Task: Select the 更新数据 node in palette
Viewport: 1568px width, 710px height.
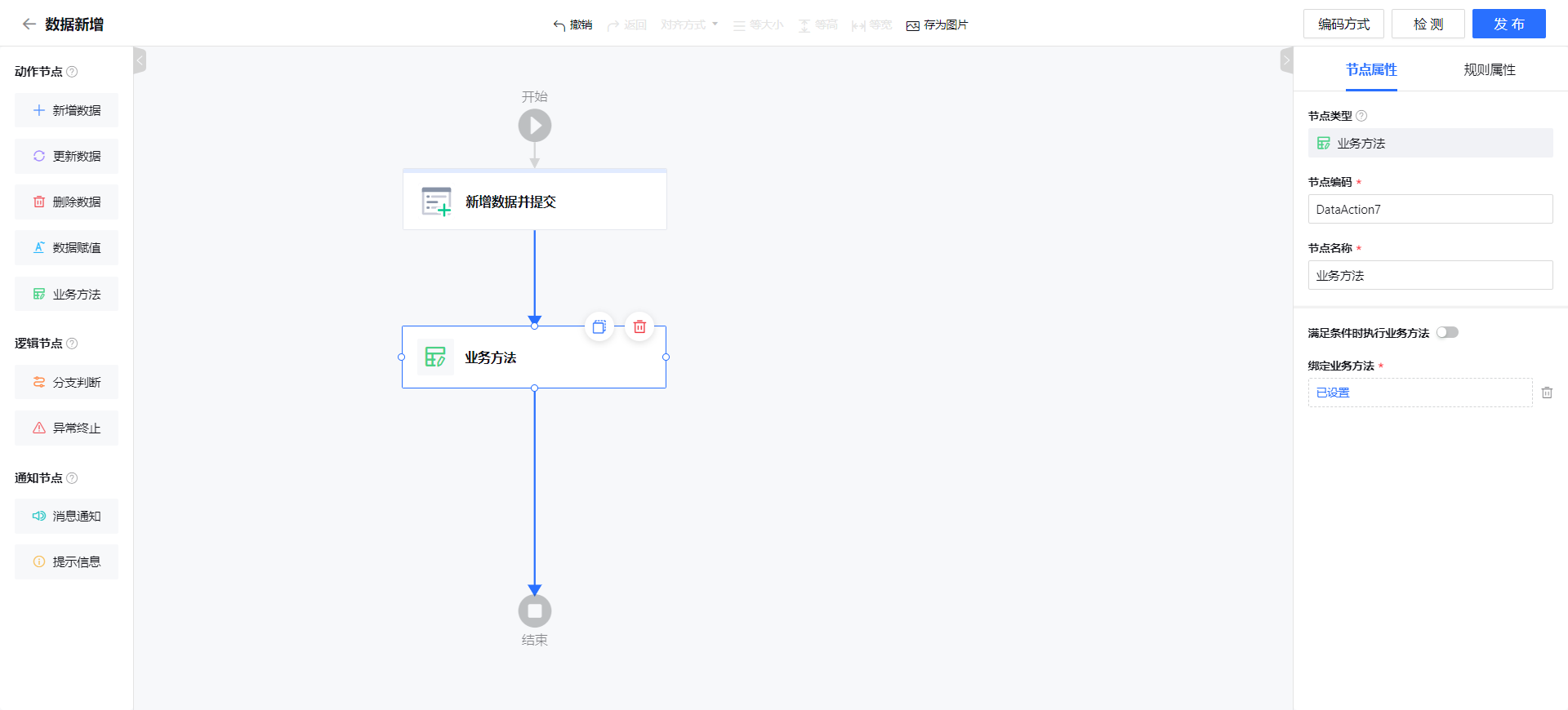Action: coord(66,156)
